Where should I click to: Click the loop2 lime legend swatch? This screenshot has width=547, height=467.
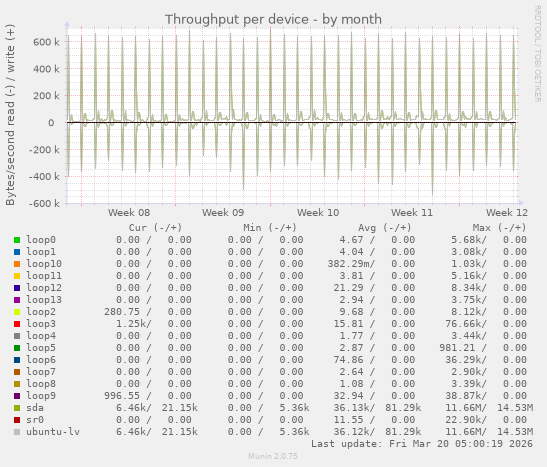[17, 312]
